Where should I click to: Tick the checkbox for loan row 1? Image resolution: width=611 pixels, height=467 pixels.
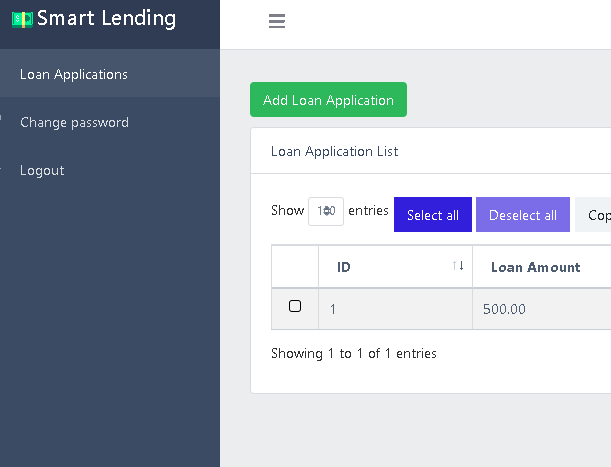pos(295,307)
